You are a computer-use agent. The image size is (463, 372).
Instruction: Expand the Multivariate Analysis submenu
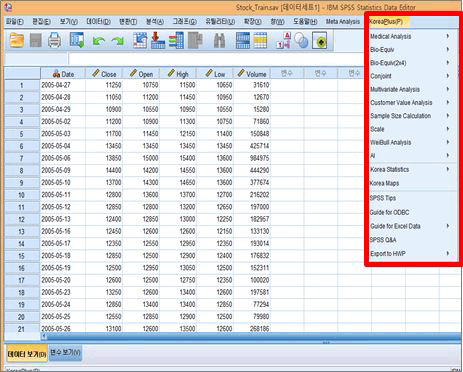click(411, 89)
